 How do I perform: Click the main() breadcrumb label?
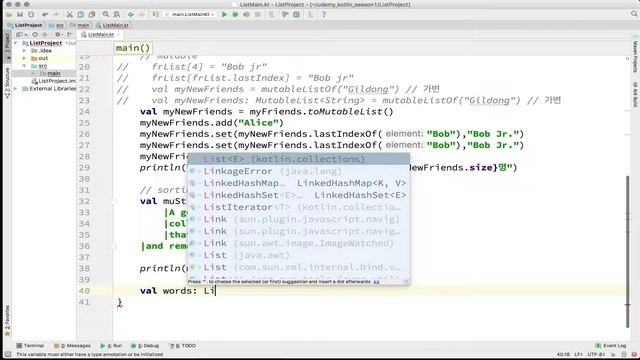coord(133,48)
